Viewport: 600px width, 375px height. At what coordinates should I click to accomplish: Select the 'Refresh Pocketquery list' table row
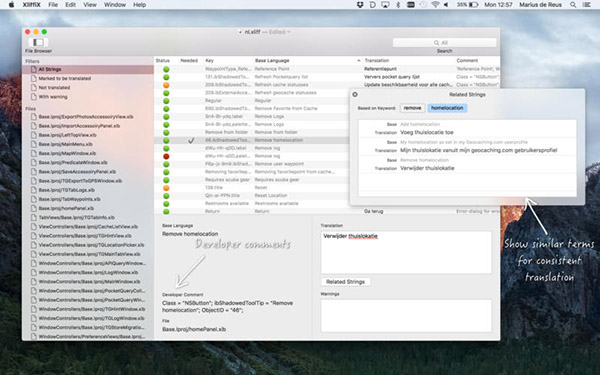[x=327, y=77]
